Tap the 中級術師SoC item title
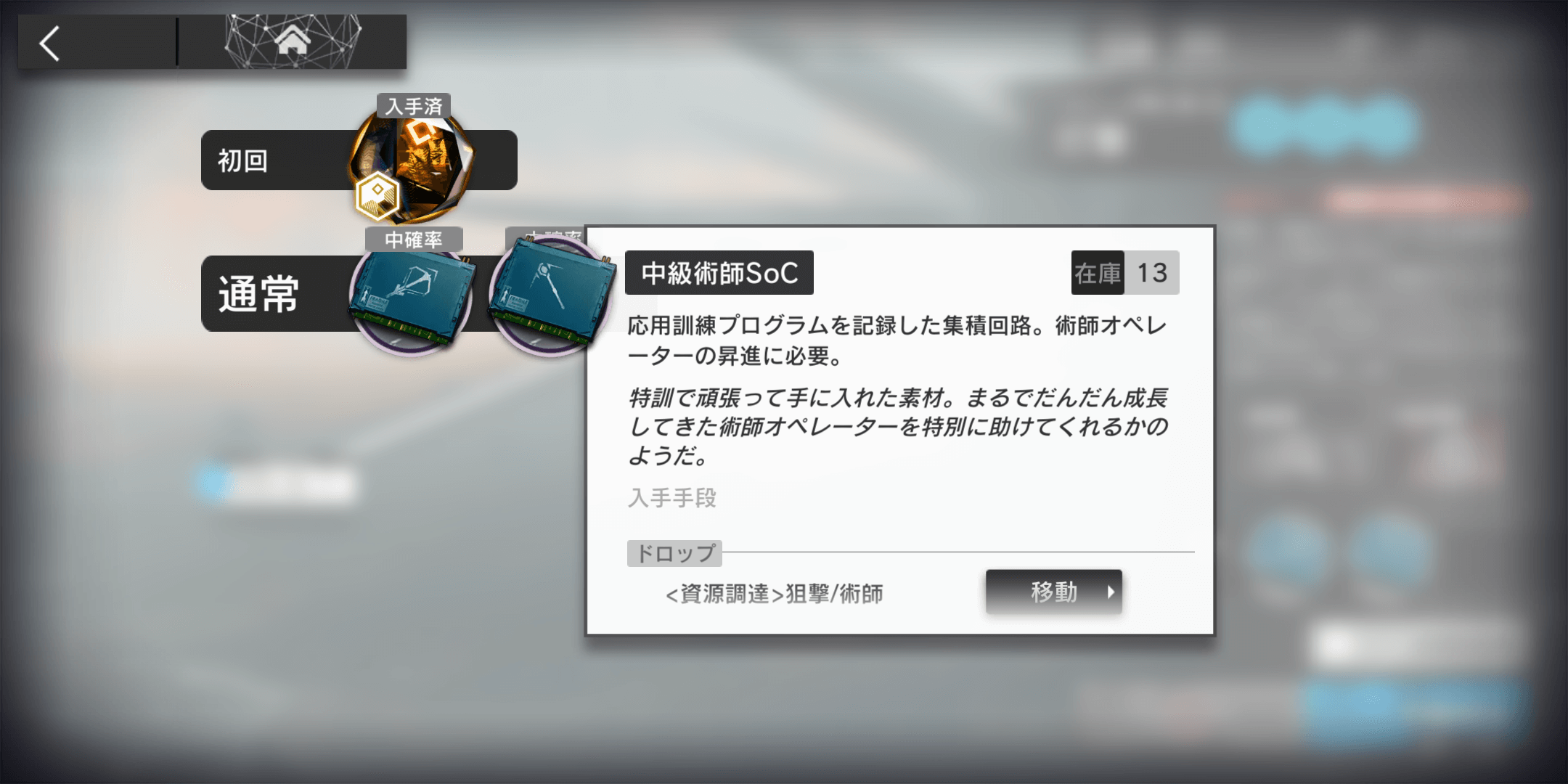The width and height of the screenshot is (1568, 784). [719, 273]
